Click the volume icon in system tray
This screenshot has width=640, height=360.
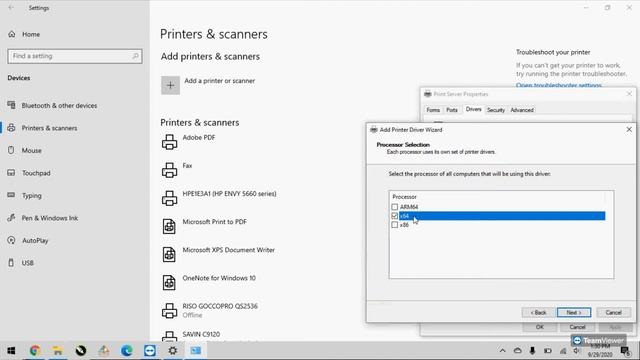click(576, 351)
